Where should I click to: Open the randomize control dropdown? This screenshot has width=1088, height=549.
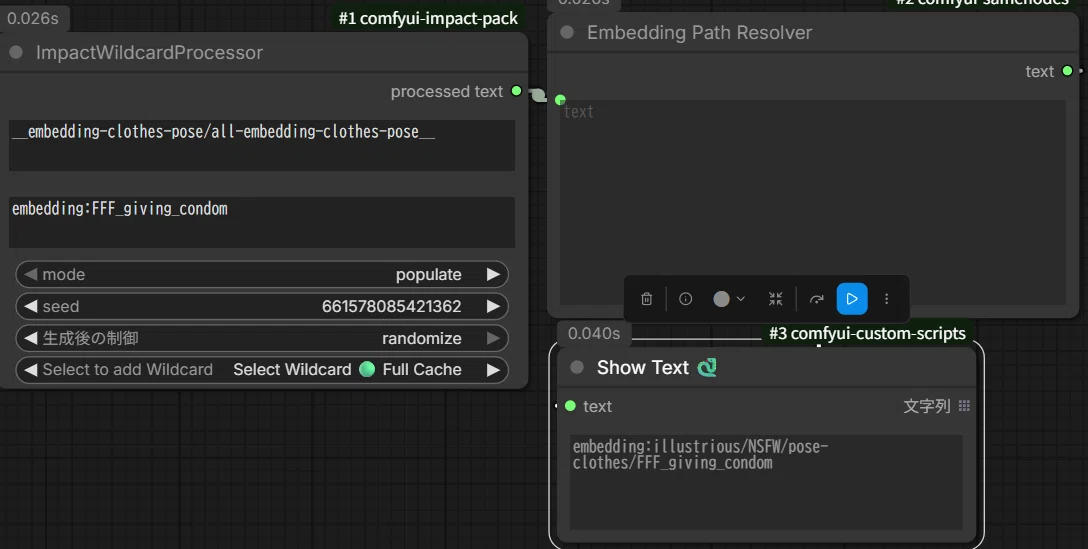pos(262,338)
